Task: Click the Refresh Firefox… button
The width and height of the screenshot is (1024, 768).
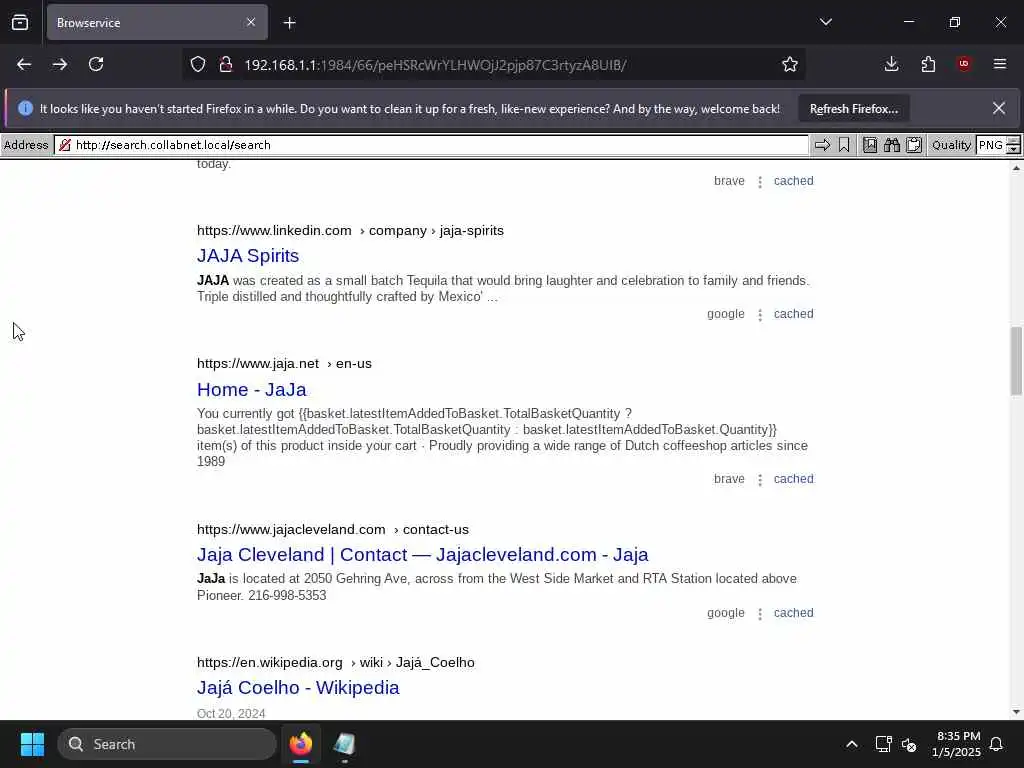Action: point(854,108)
